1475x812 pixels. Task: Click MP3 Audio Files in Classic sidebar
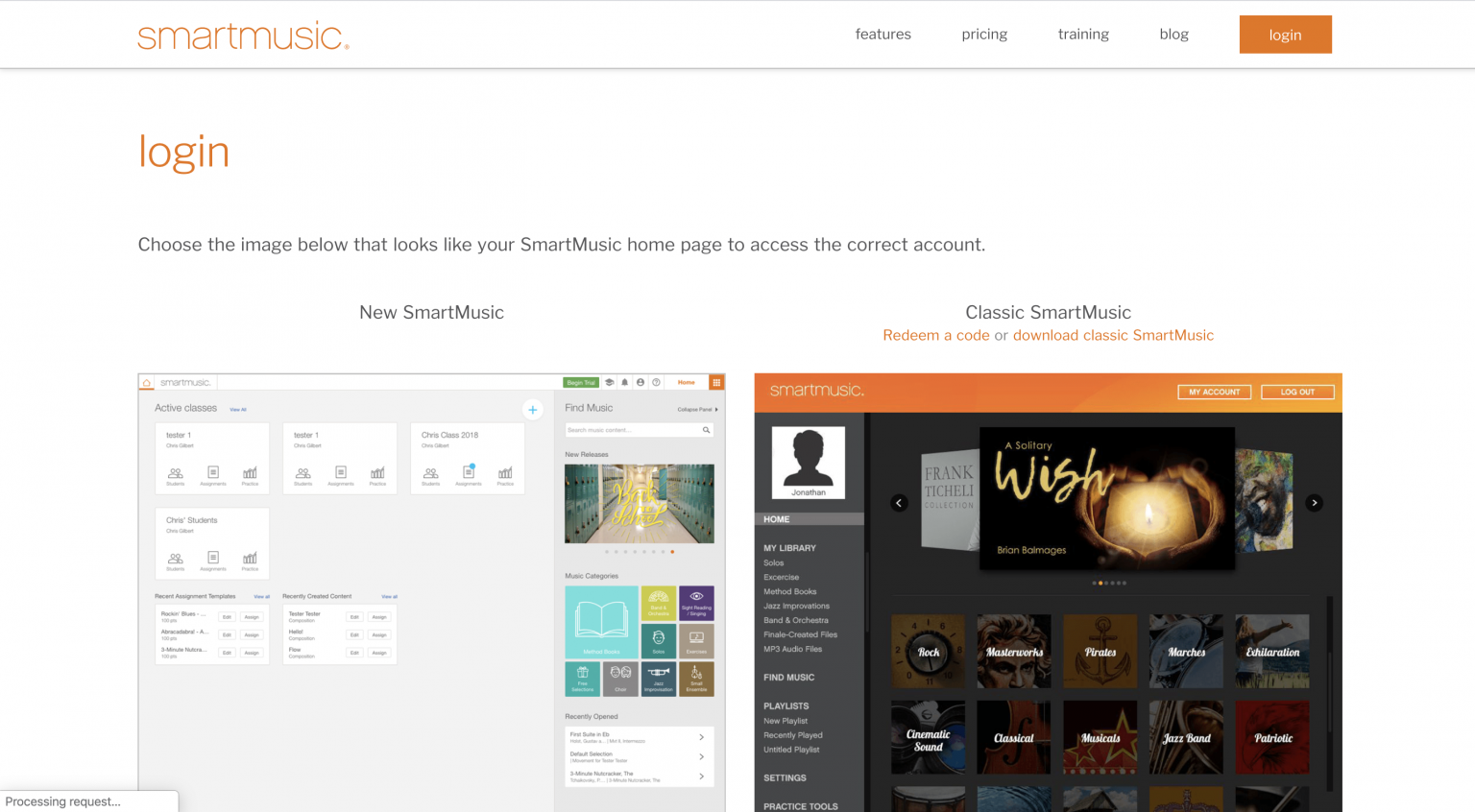click(793, 649)
